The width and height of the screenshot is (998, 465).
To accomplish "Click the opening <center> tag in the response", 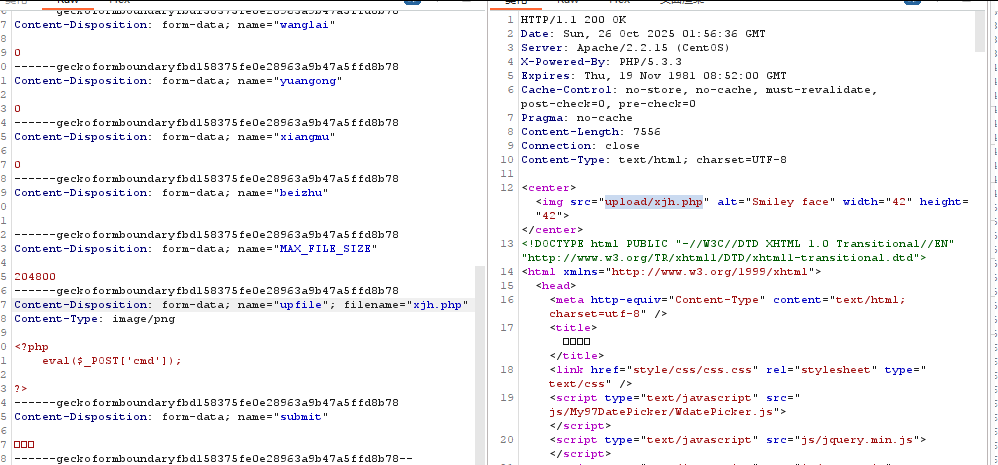I will [x=549, y=188].
